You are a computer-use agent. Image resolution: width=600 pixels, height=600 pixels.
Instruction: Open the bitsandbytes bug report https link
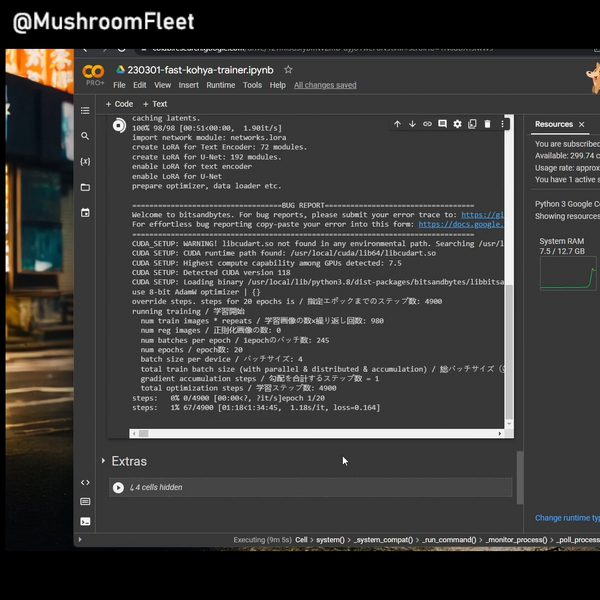[483, 215]
